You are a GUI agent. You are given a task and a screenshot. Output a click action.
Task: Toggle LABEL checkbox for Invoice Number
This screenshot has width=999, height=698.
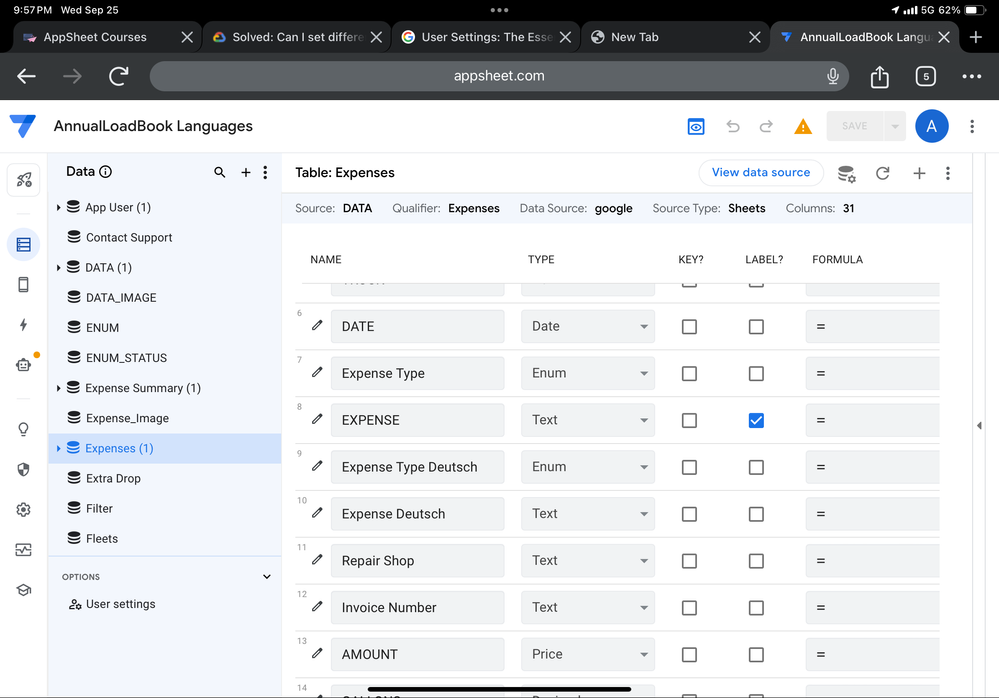point(756,608)
